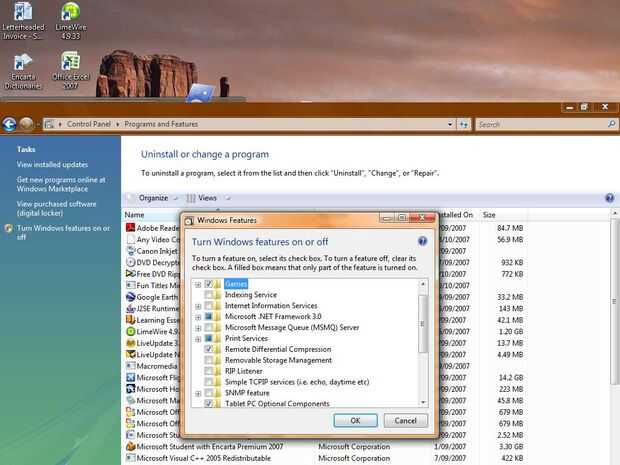Expand the Internet Information Services node
The height and width of the screenshot is (465, 620).
(198, 306)
